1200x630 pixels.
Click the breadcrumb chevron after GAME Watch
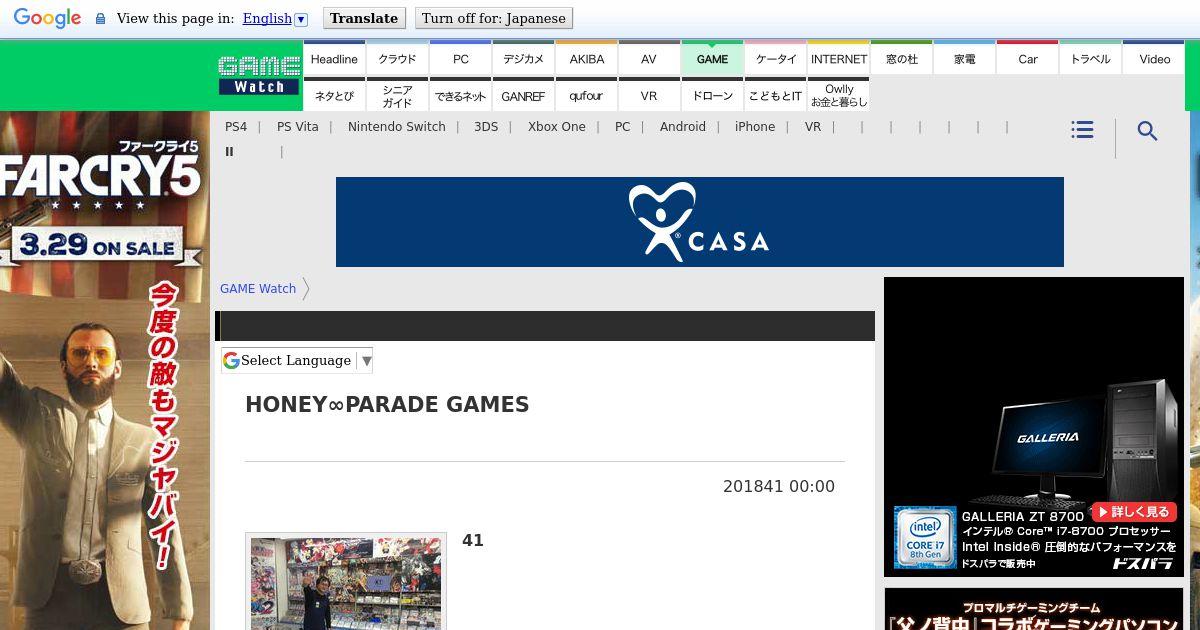point(306,289)
